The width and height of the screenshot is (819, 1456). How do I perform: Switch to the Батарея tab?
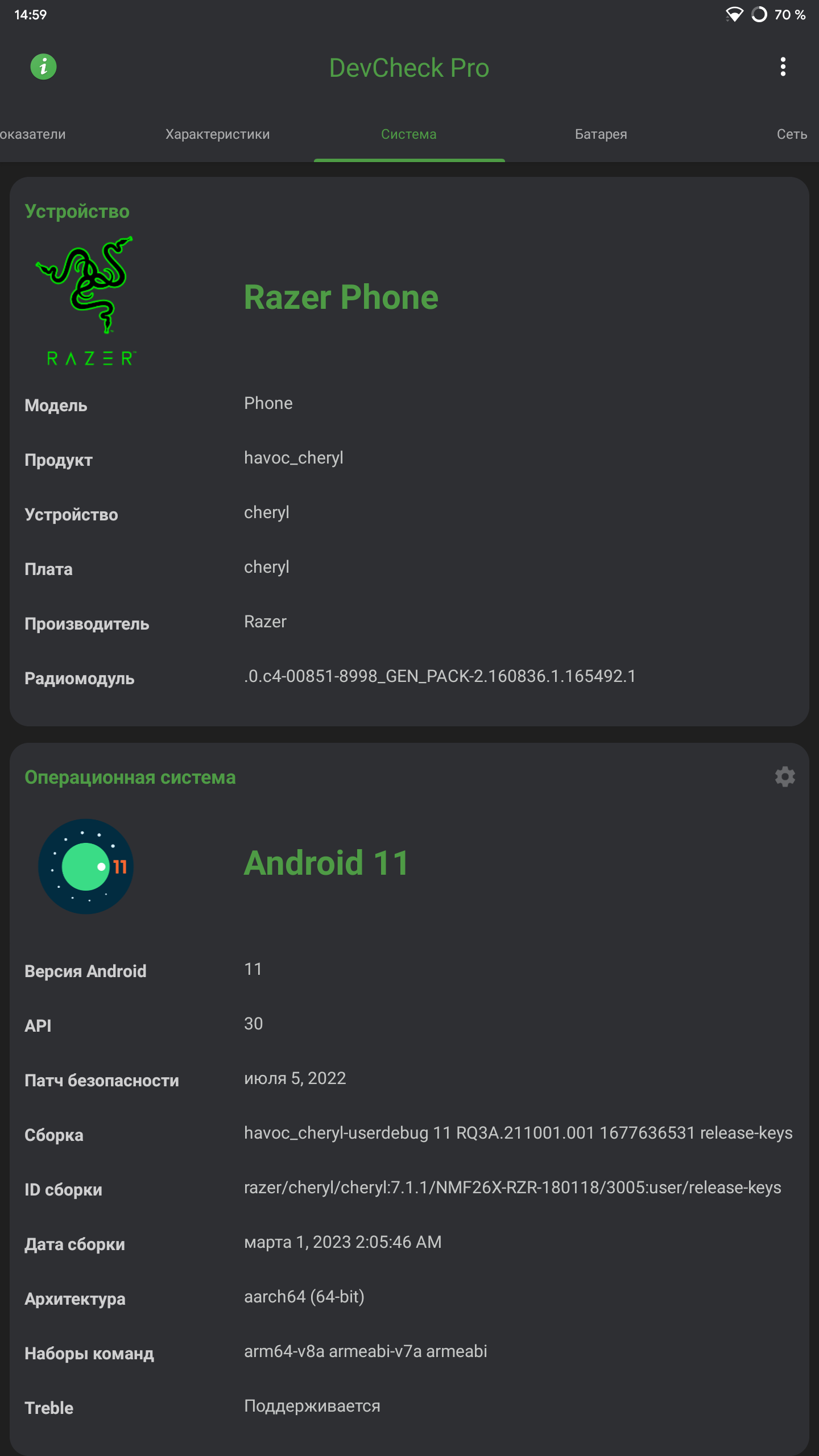[x=601, y=134]
